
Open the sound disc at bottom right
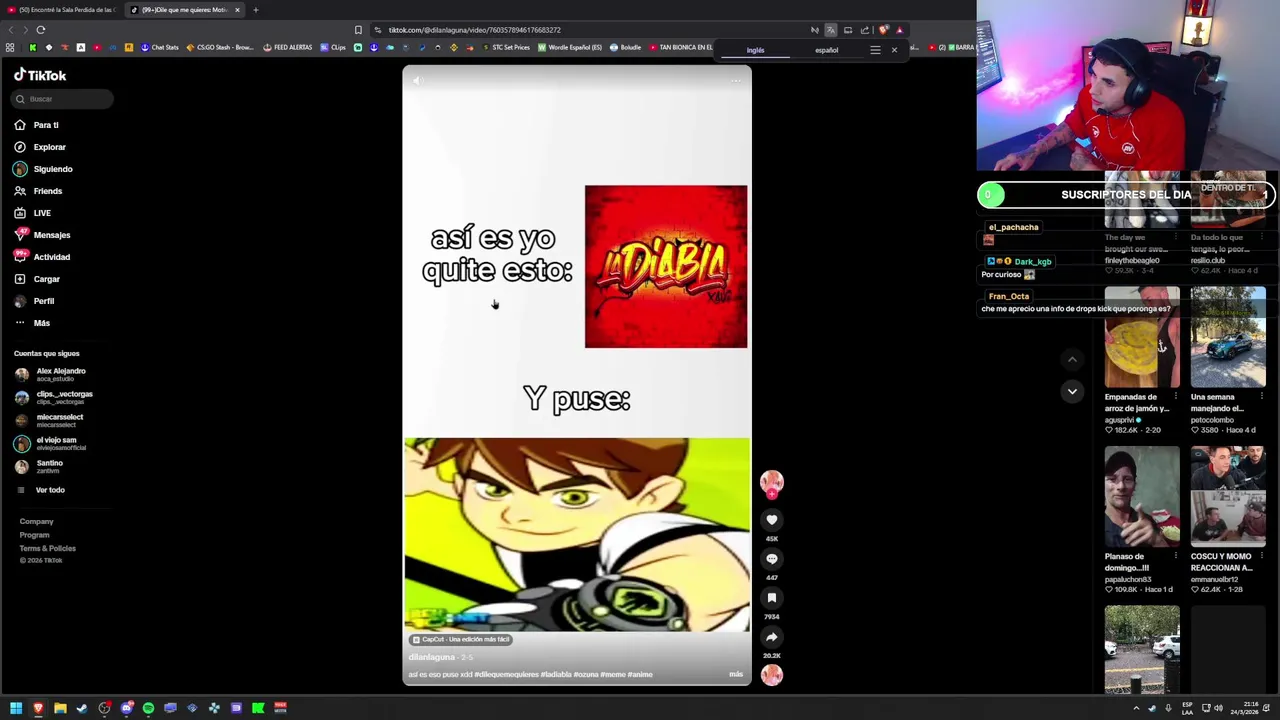(771, 674)
